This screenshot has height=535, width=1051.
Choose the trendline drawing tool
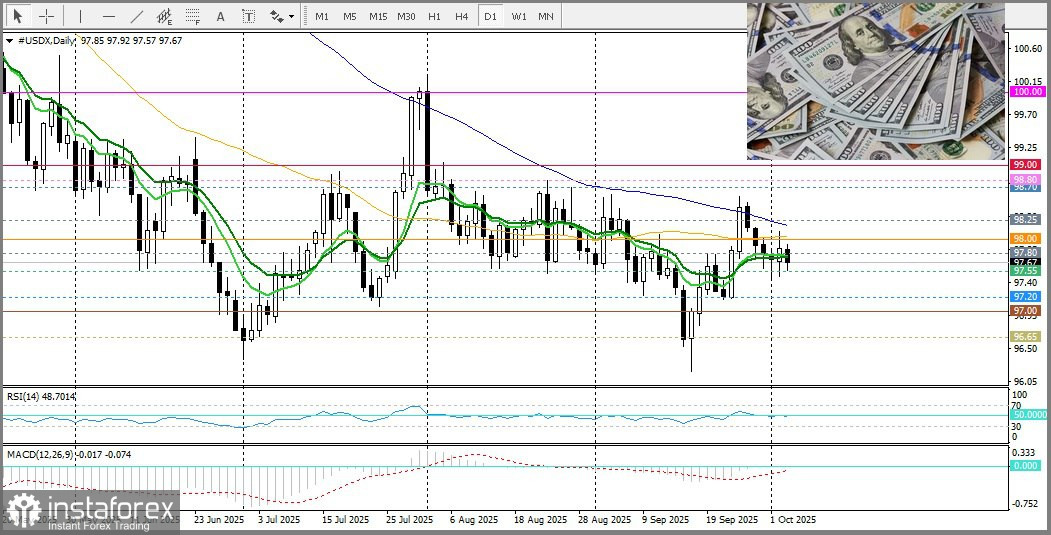(137, 16)
